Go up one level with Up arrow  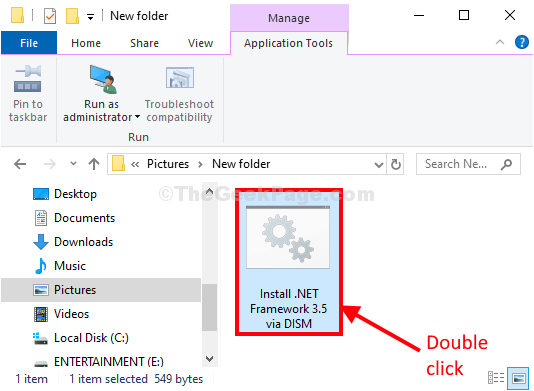94,164
